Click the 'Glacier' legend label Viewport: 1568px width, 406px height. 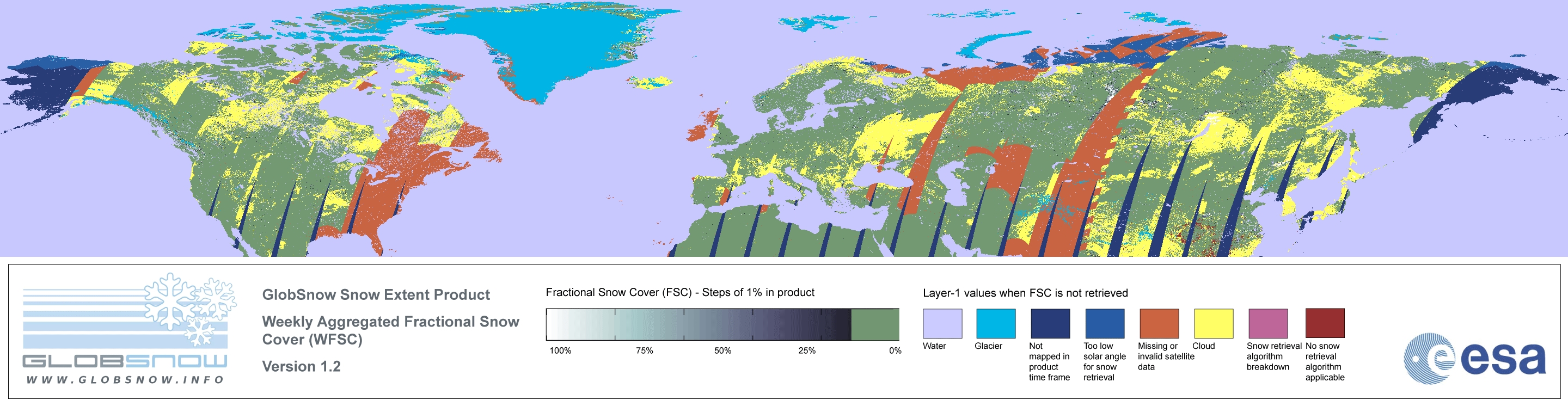[x=989, y=346]
